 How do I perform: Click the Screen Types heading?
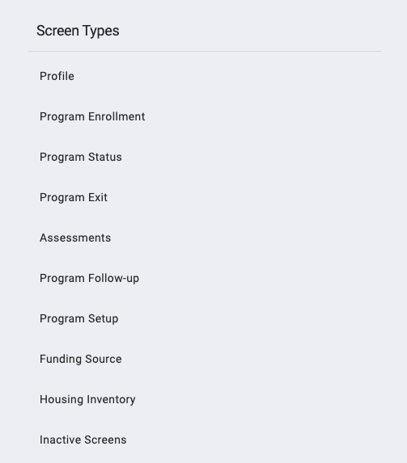78,31
